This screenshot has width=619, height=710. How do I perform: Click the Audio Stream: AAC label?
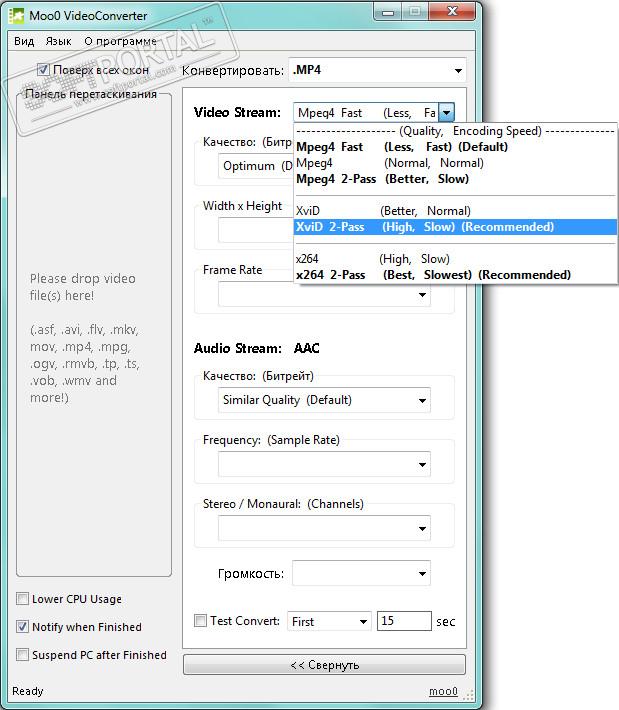pos(256,348)
